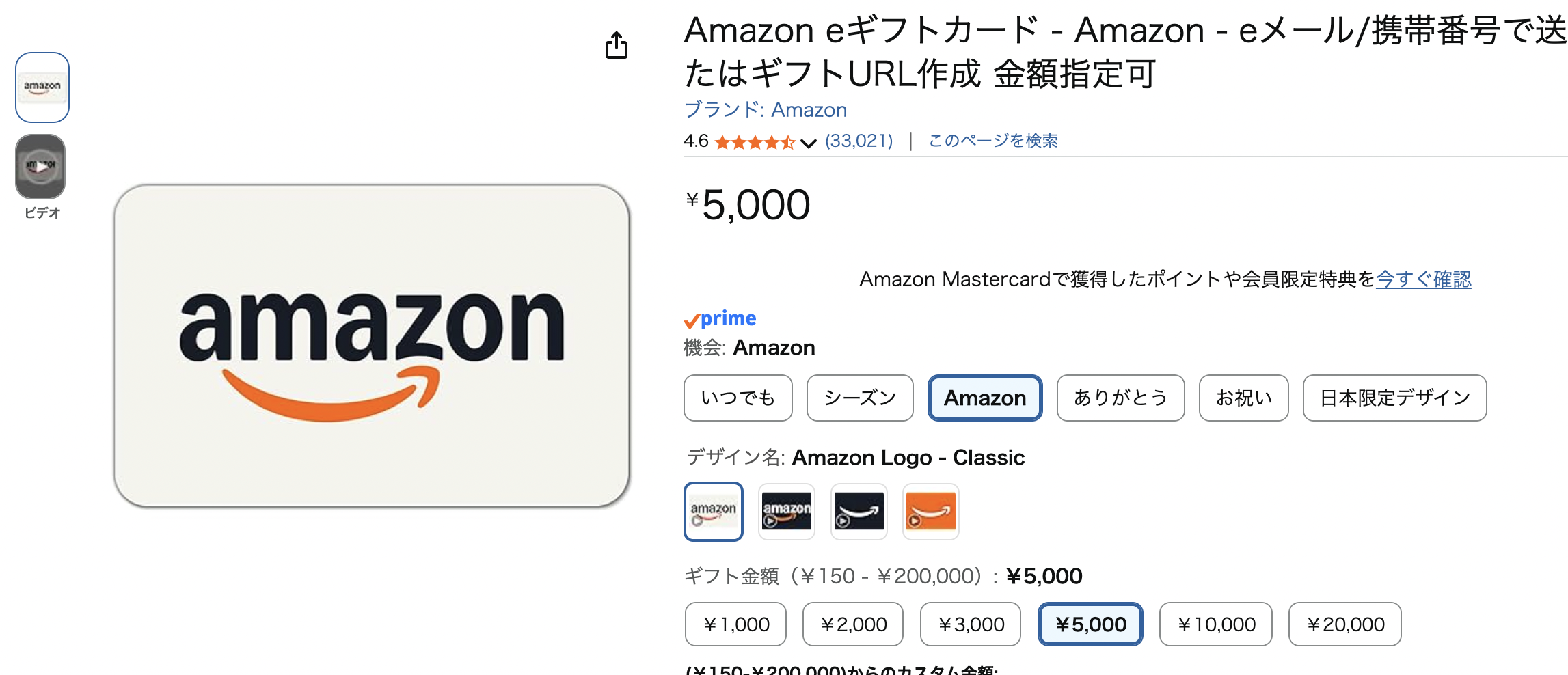Select the いつでも occasion option

(738, 398)
